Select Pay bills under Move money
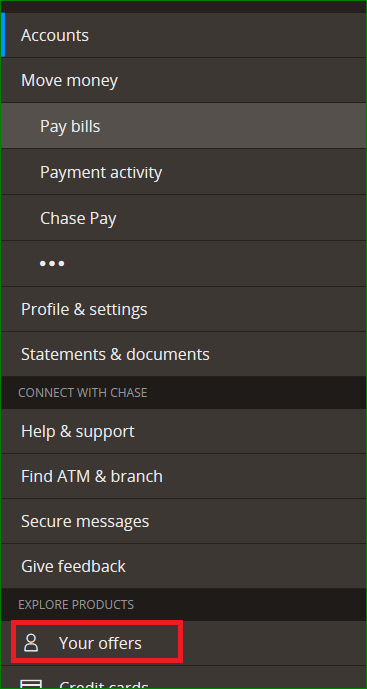367x689 pixels. [x=184, y=126]
